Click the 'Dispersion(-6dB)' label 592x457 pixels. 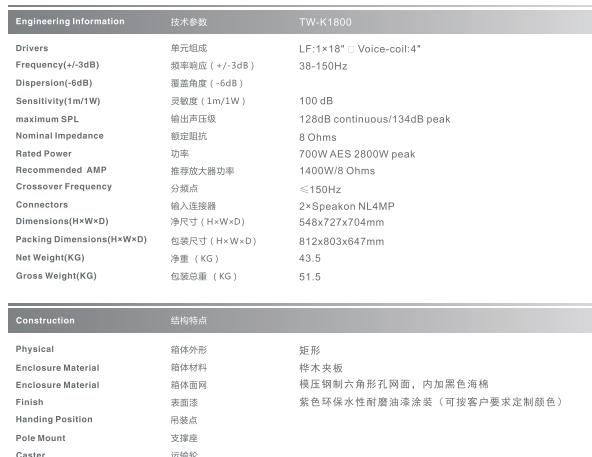coord(54,83)
